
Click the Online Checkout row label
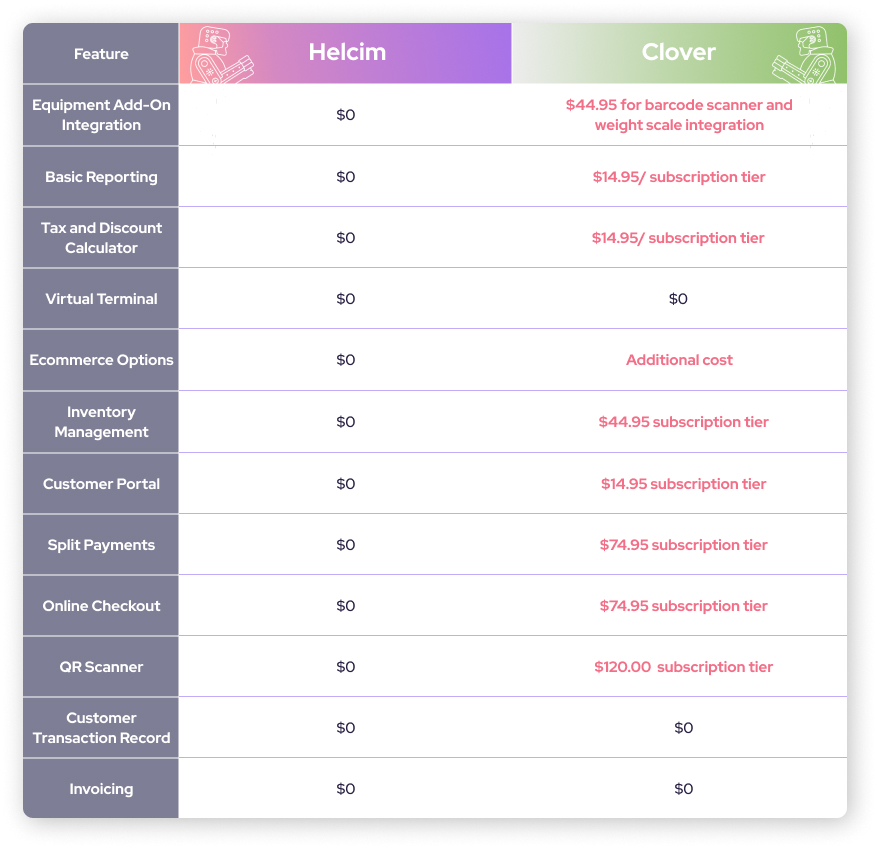tap(101, 606)
